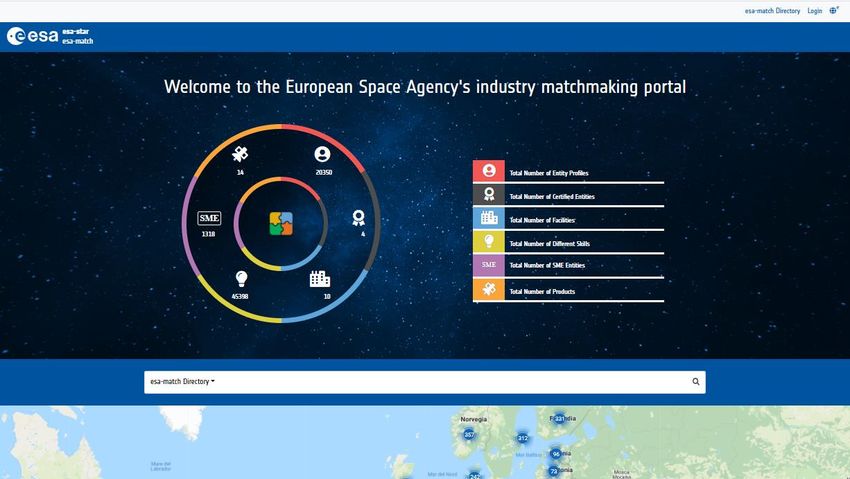This screenshot has height=479, width=850.
Task: Click the 20350 entity profiles count
Action: point(324,172)
